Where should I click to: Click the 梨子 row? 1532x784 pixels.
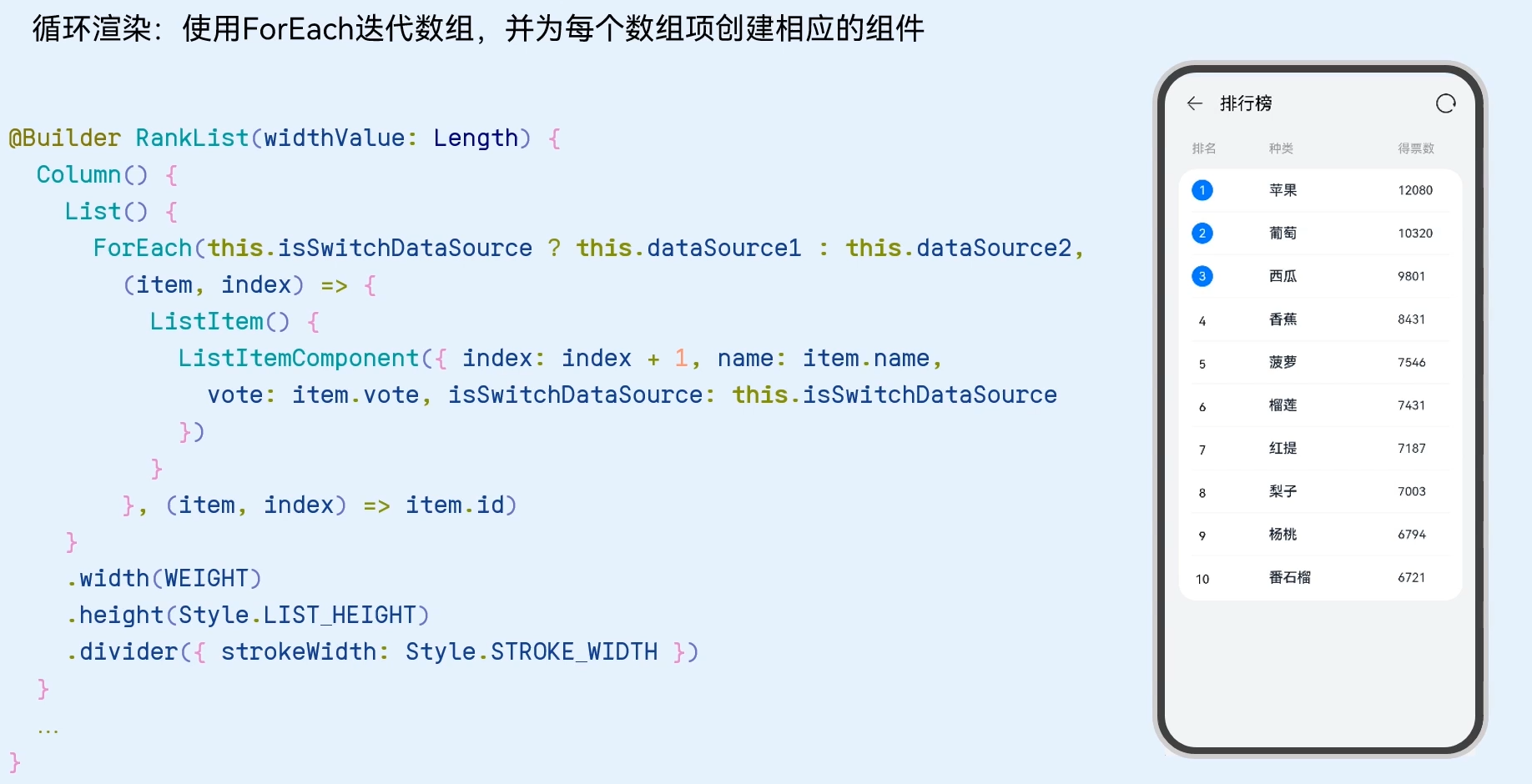pyautogui.click(x=1283, y=491)
